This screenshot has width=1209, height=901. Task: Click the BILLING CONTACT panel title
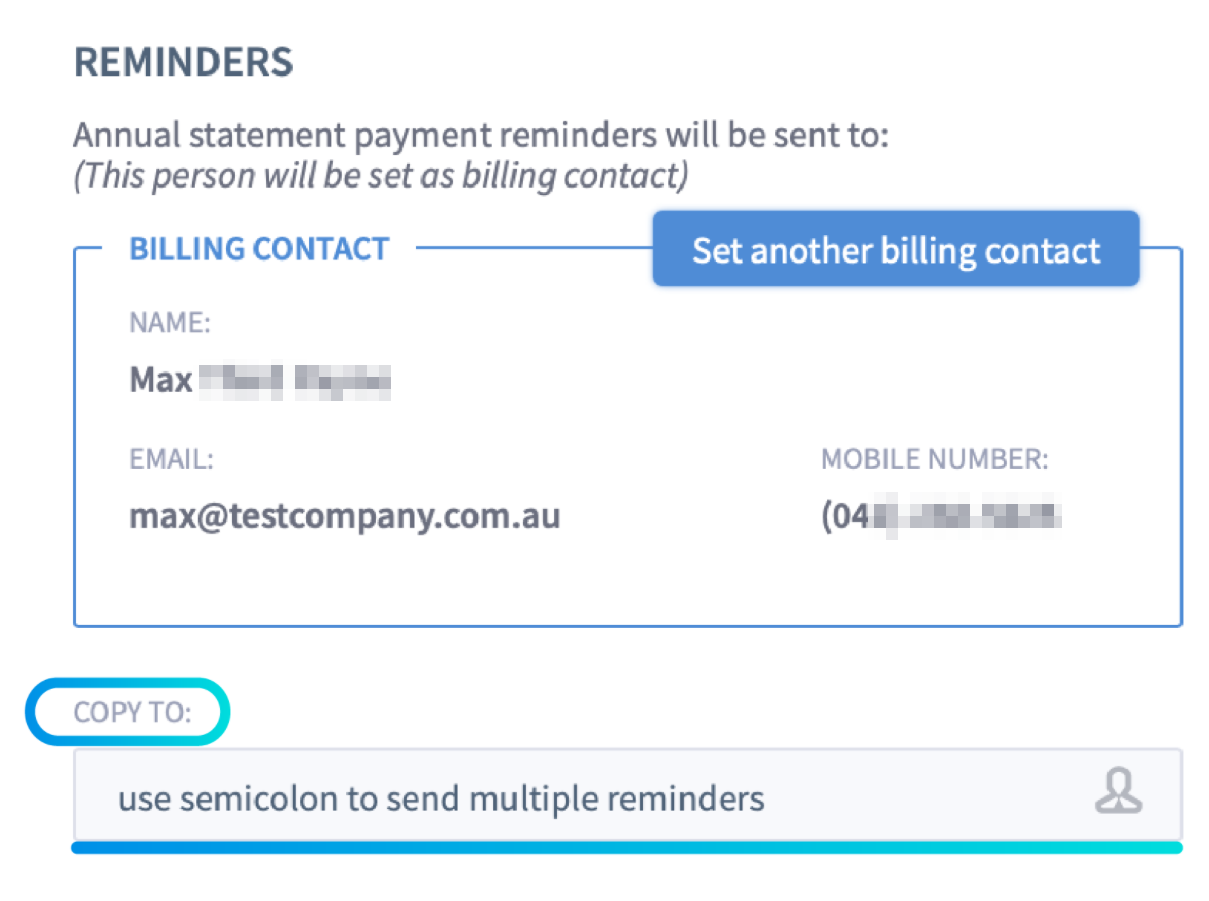(258, 249)
